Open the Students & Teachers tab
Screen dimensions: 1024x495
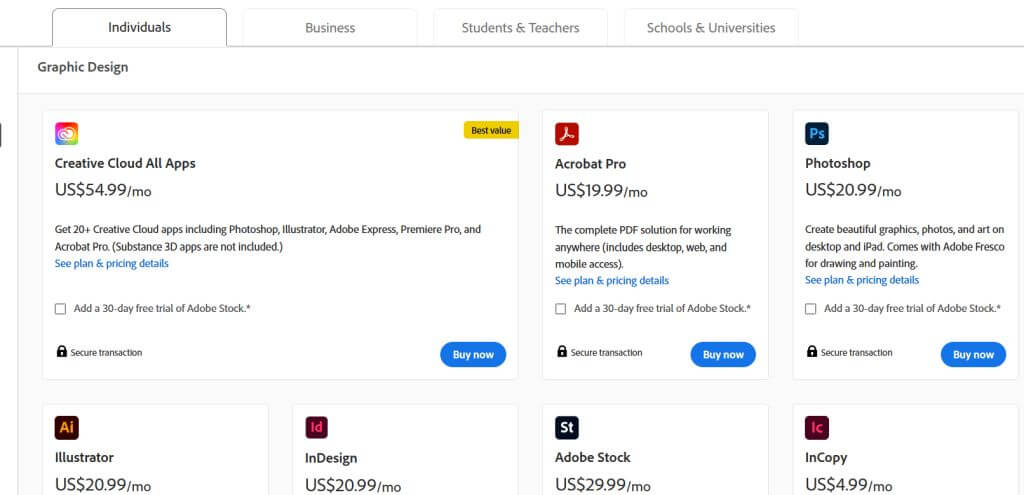point(520,28)
